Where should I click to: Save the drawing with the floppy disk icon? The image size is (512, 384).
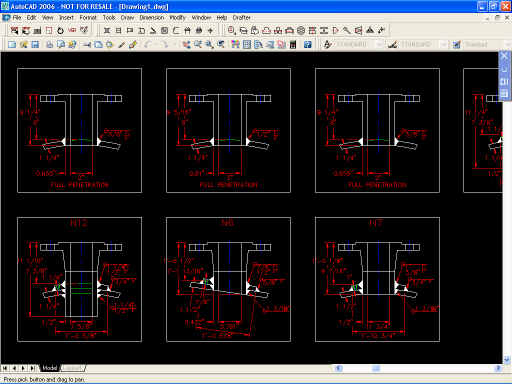(35, 44)
